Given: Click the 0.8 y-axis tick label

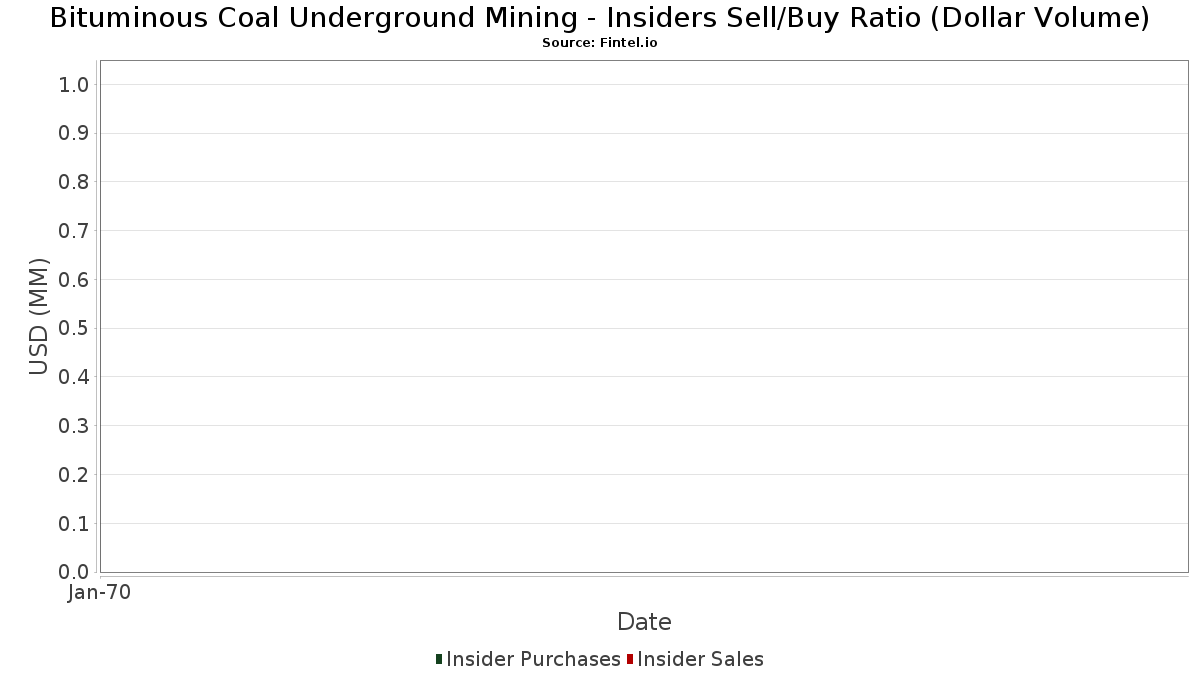Looking at the screenshot, I should coord(75,182).
